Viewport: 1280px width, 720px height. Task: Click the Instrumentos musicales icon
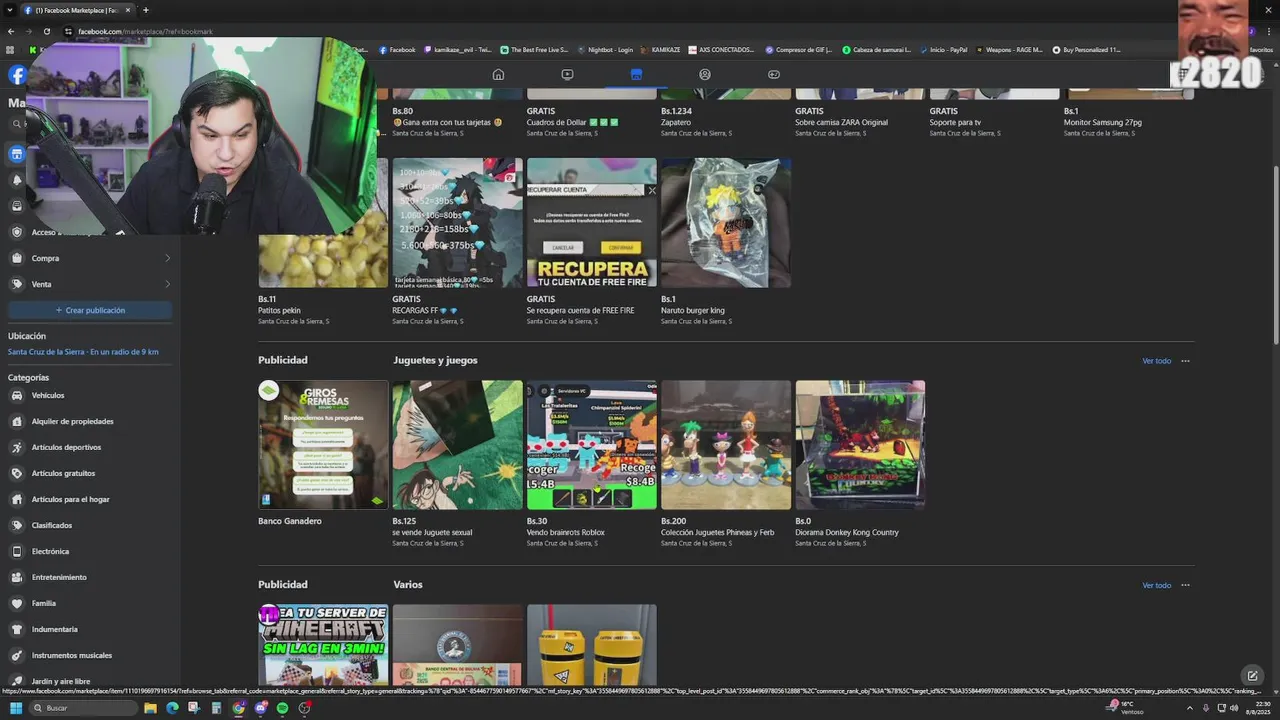pos(17,655)
